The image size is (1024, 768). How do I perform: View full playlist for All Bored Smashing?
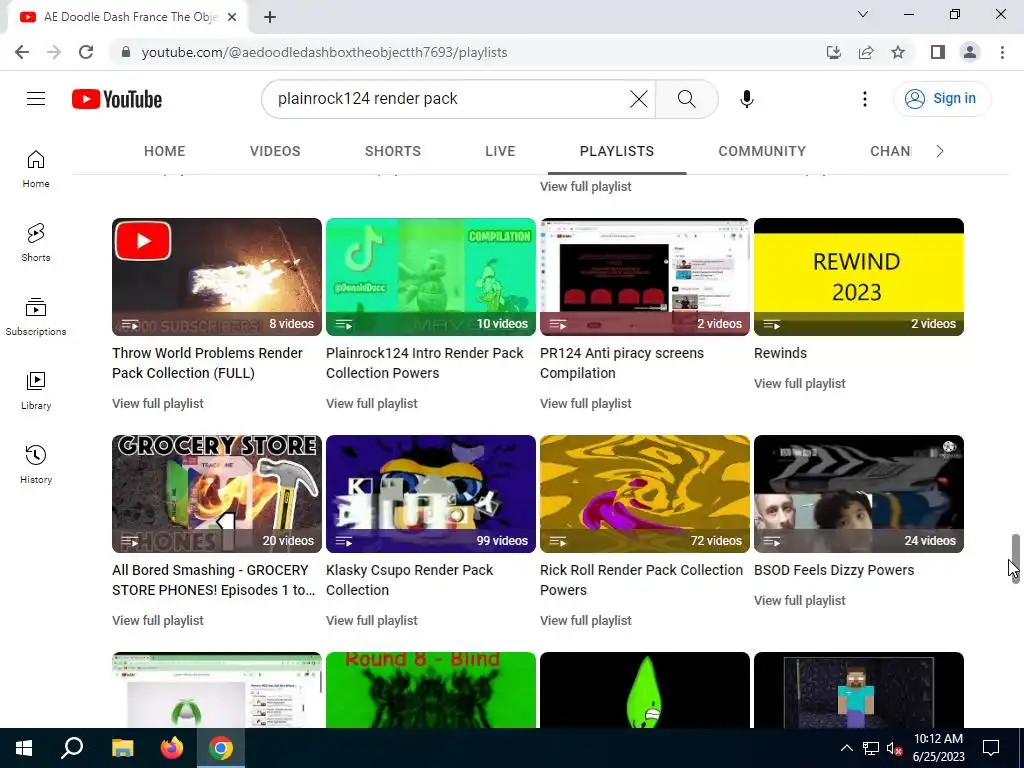click(x=157, y=620)
